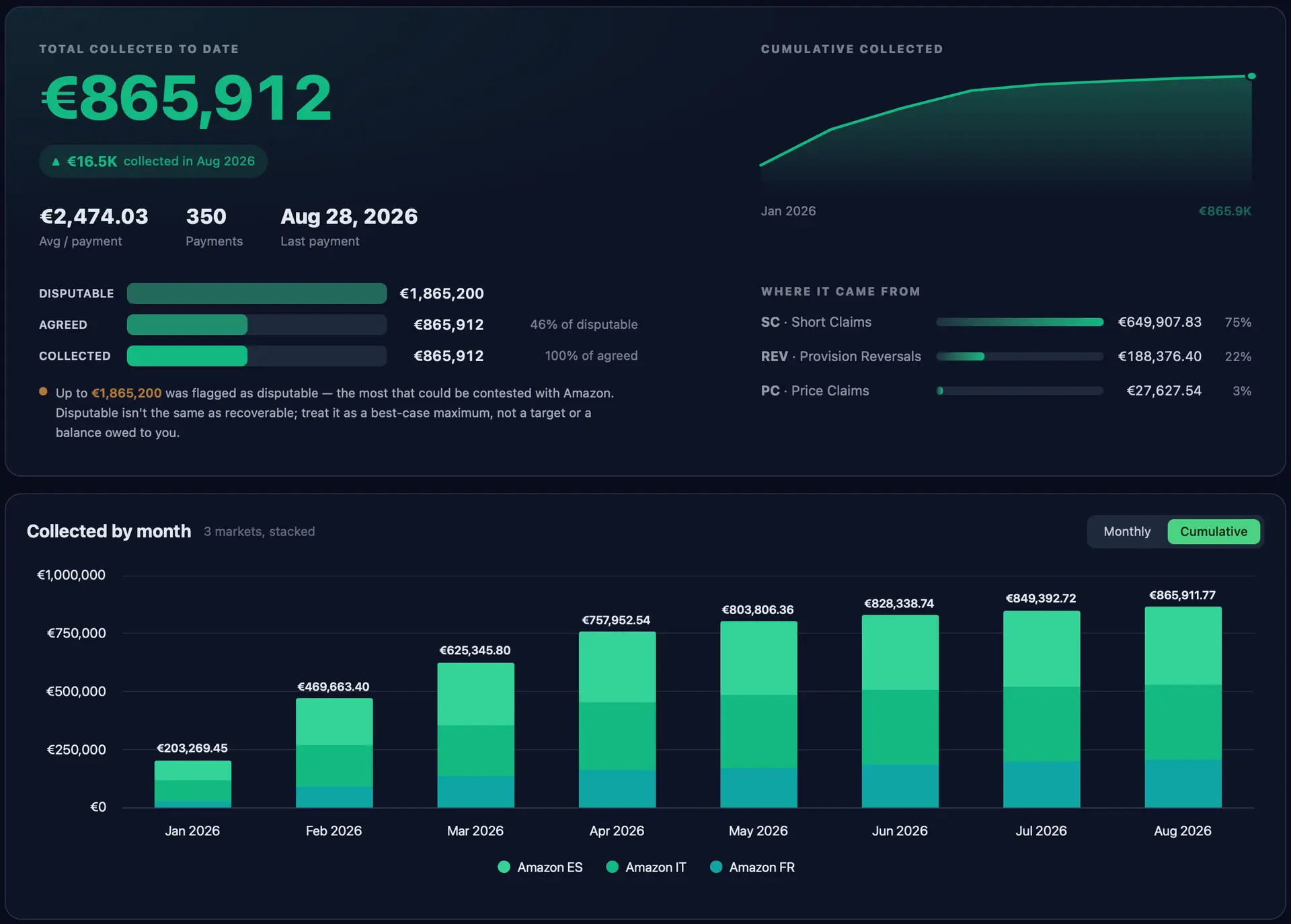Click the €2,474.03 average payment value
The height and width of the screenshot is (924, 1291).
pos(93,217)
